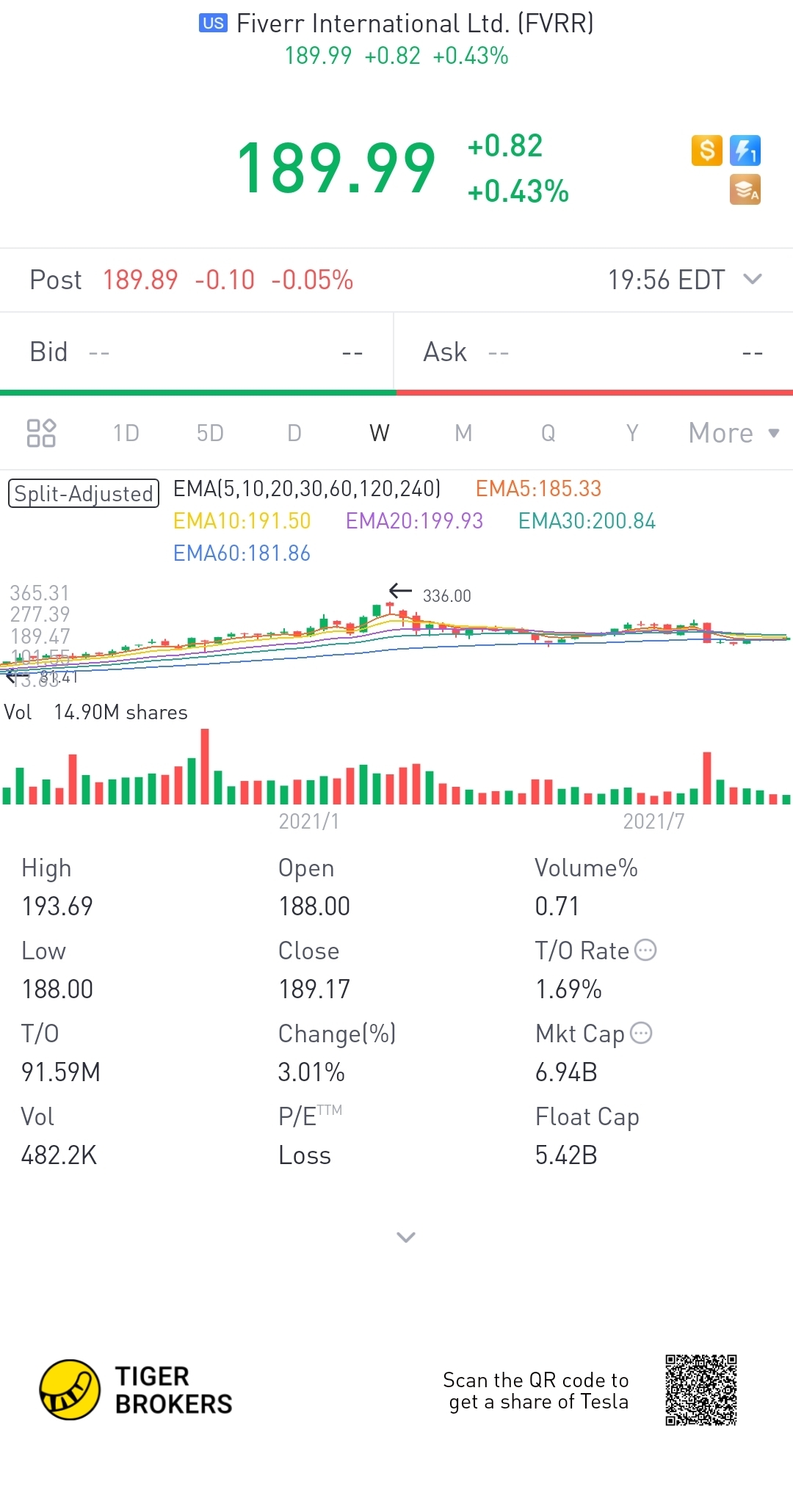Select the M monthly chart tab
Viewport: 793px width, 1512px height.
click(463, 433)
